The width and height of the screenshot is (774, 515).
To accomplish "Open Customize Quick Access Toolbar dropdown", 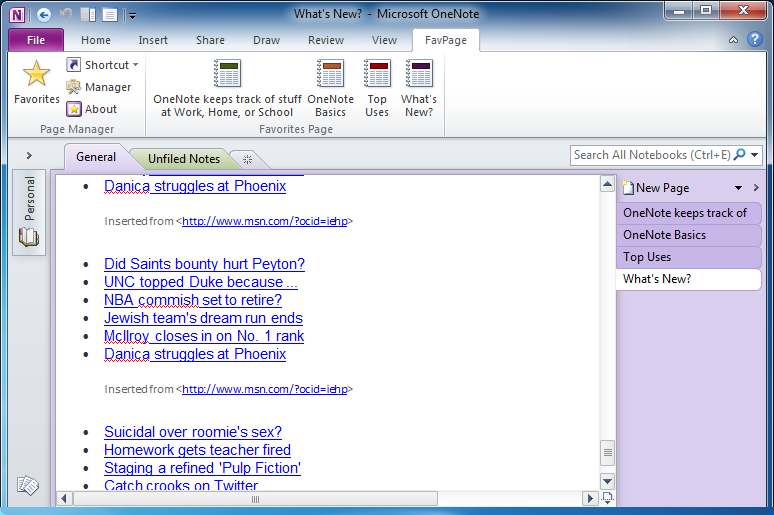I will 132,16.
